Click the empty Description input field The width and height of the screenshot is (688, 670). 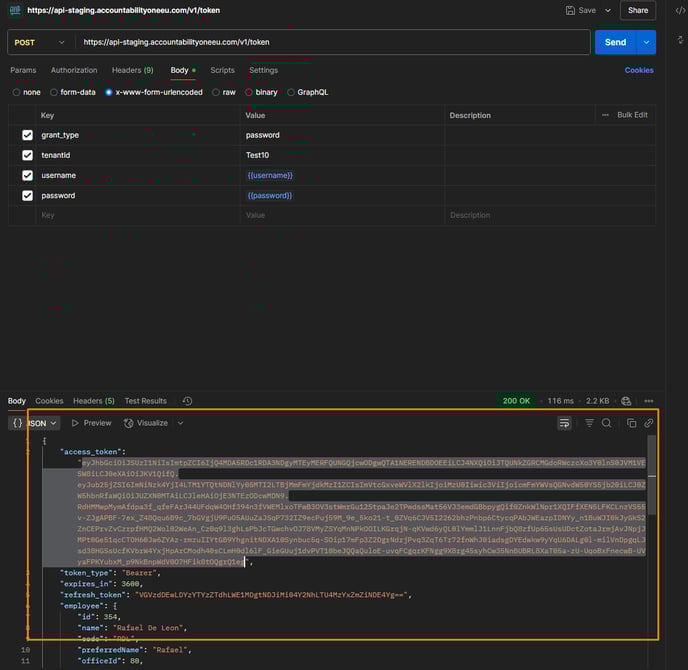tap(550, 215)
